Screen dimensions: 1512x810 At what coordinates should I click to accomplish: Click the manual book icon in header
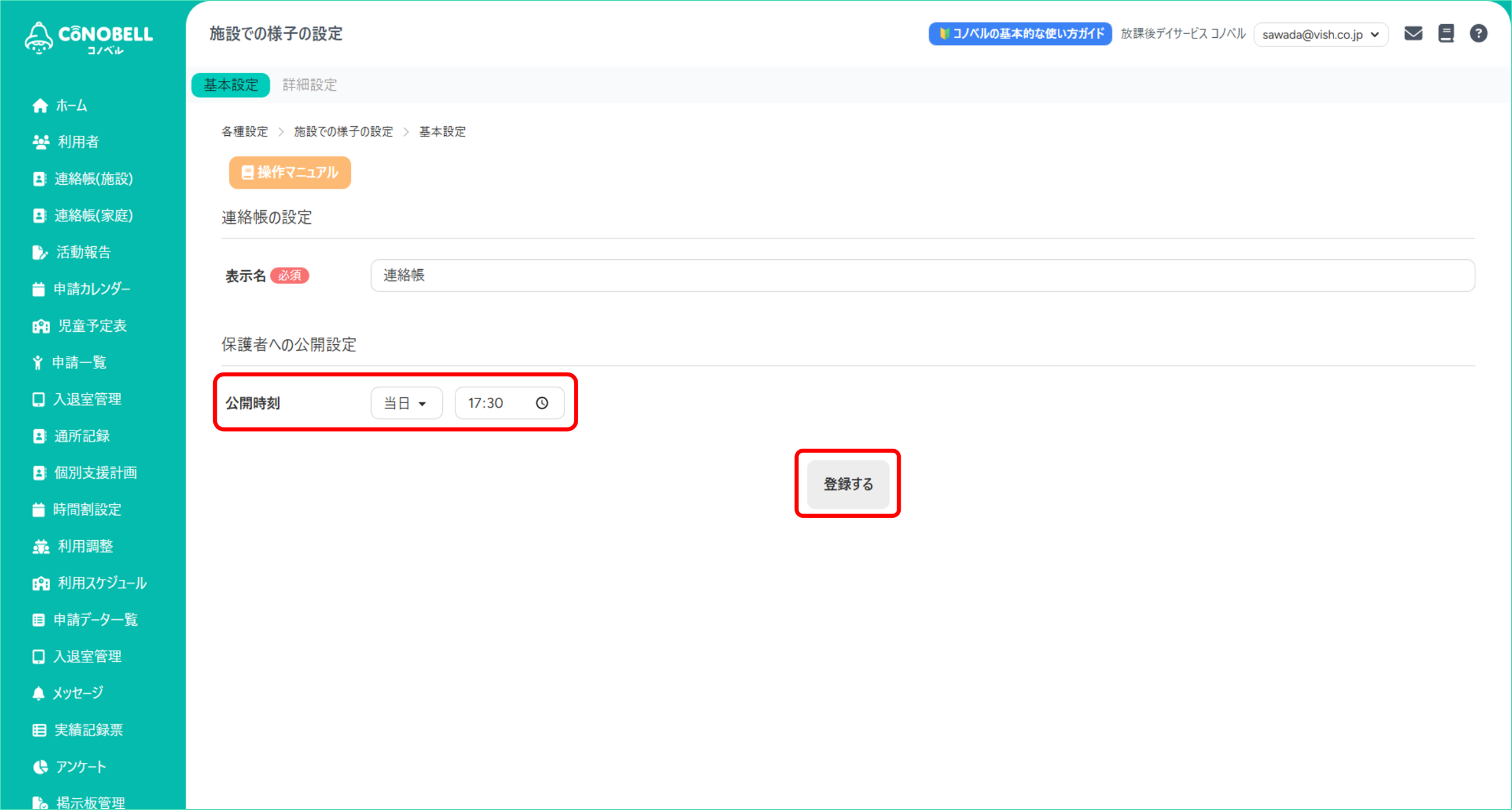pos(1446,34)
